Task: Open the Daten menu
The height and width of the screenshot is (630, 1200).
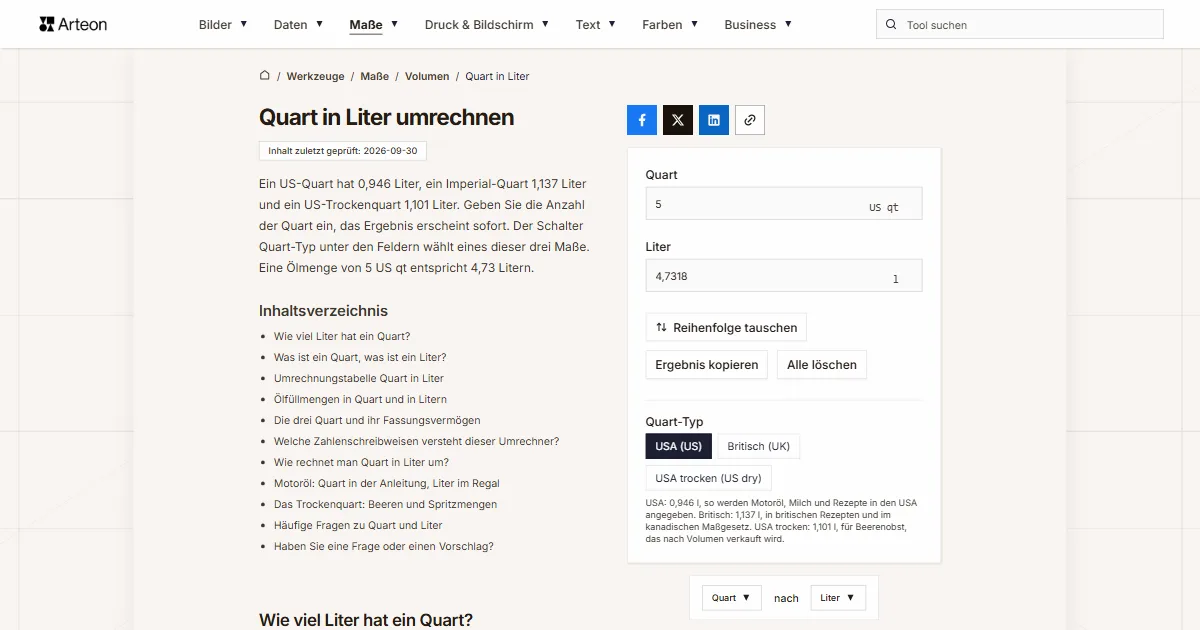Action: click(x=298, y=25)
